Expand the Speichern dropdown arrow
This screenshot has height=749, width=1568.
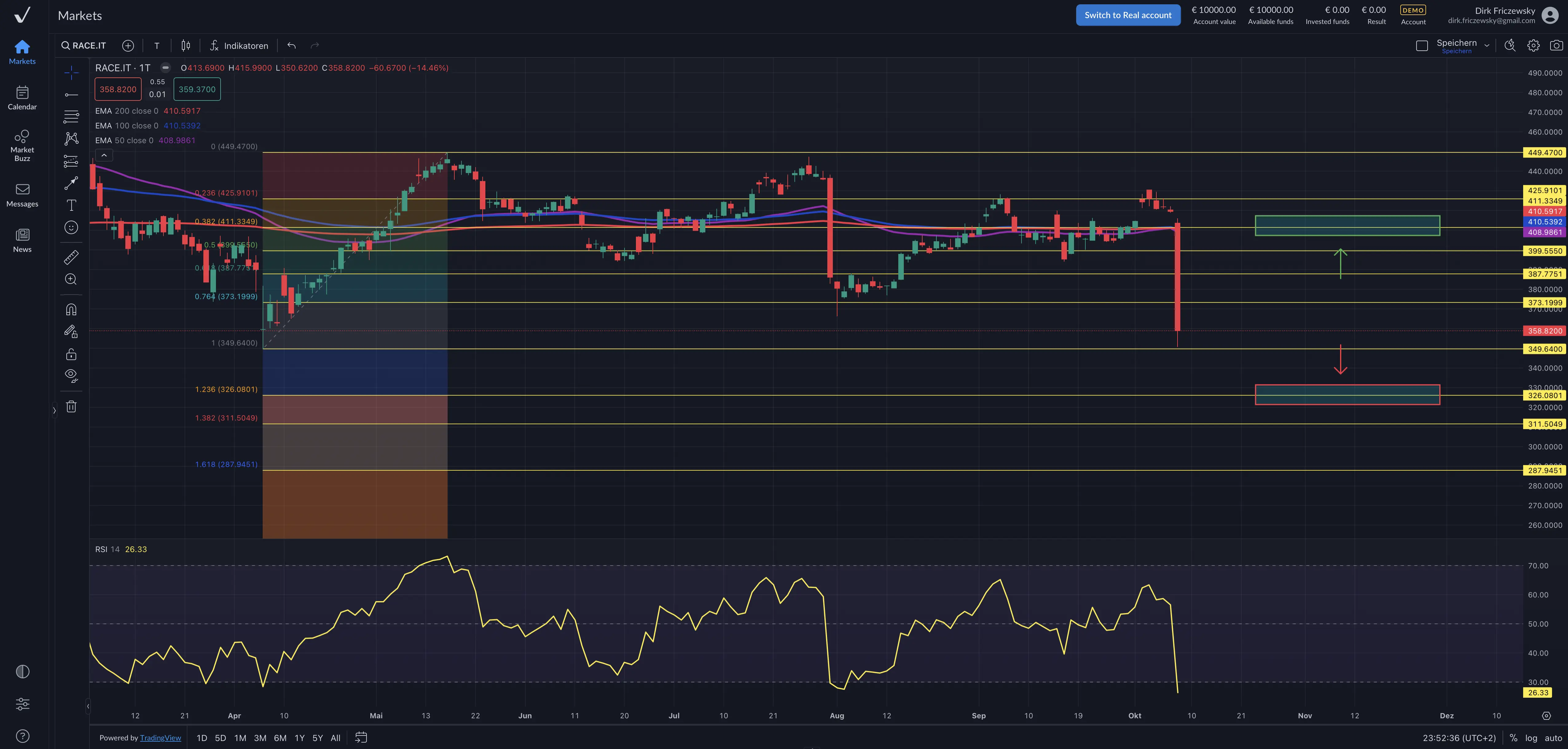[1486, 46]
